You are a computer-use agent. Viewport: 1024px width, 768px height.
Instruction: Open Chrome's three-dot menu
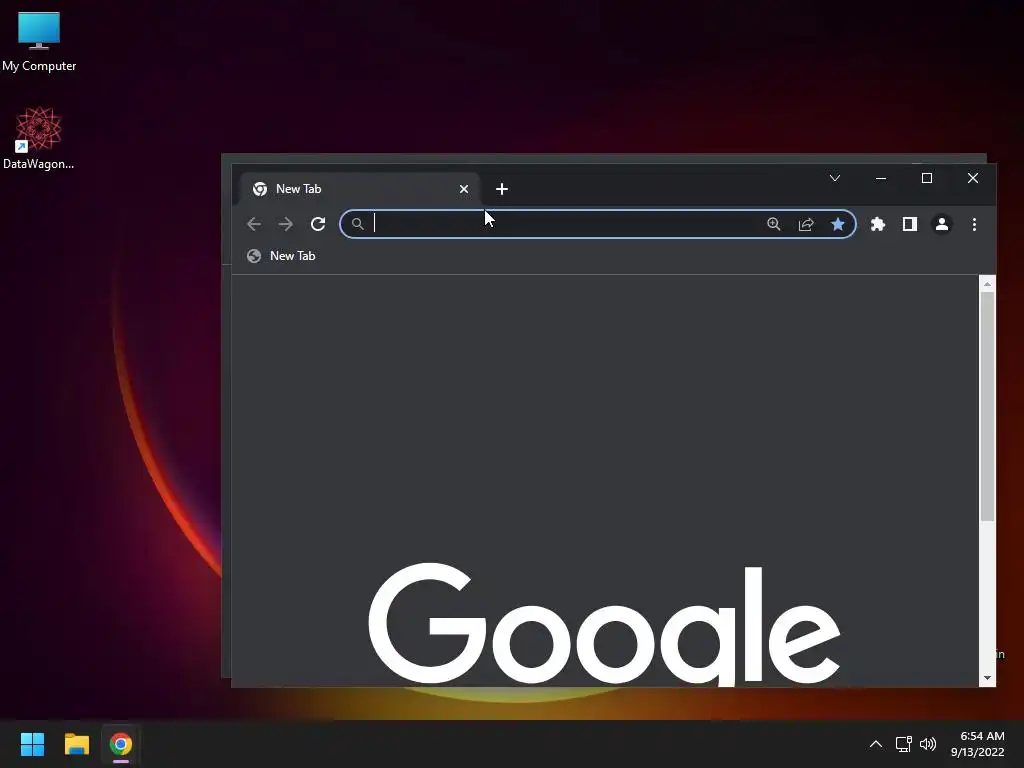click(x=974, y=224)
